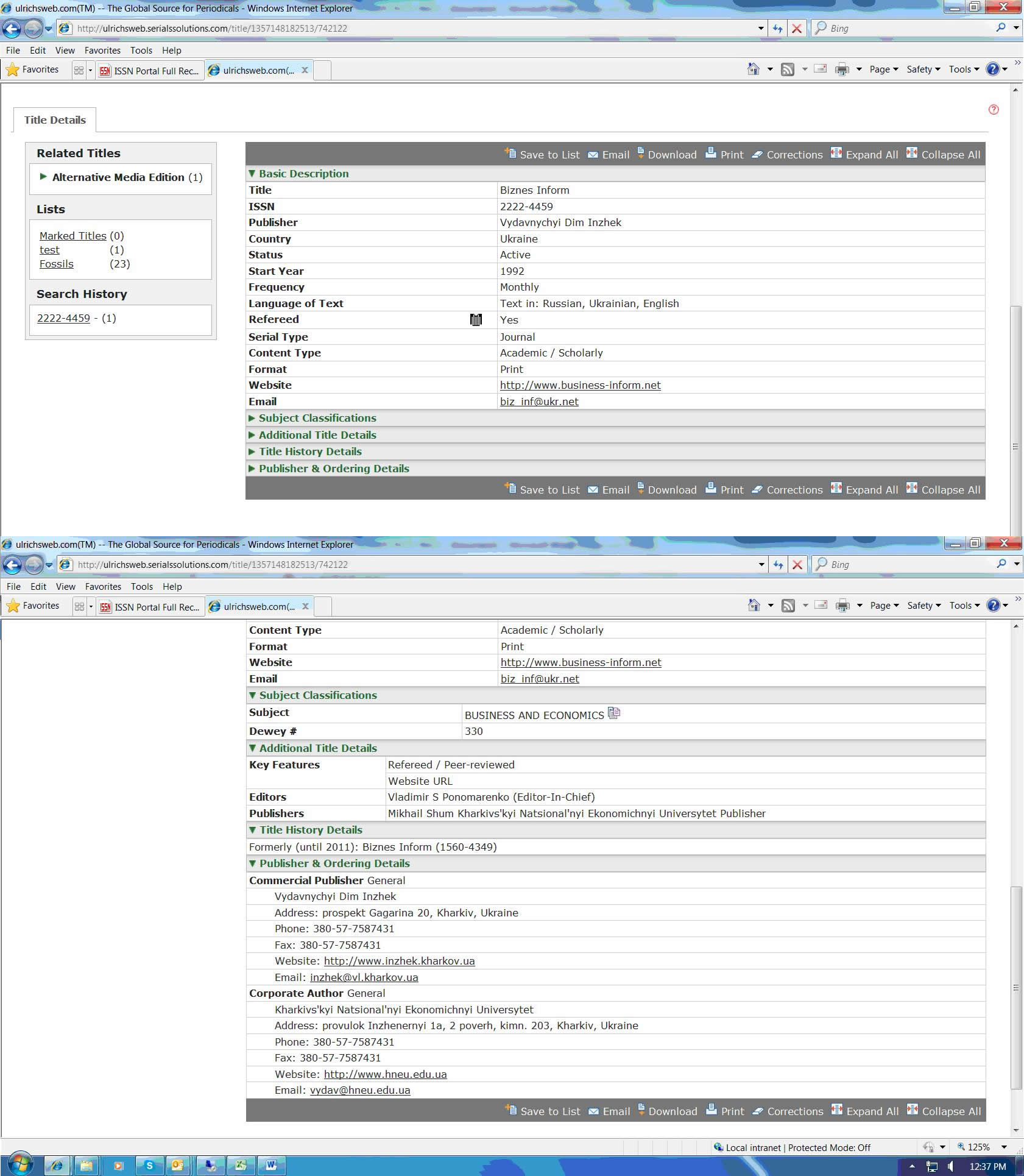Click the new tab button in the upper window
This screenshot has height=1176, width=1024.
pyautogui.click(x=322, y=70)
